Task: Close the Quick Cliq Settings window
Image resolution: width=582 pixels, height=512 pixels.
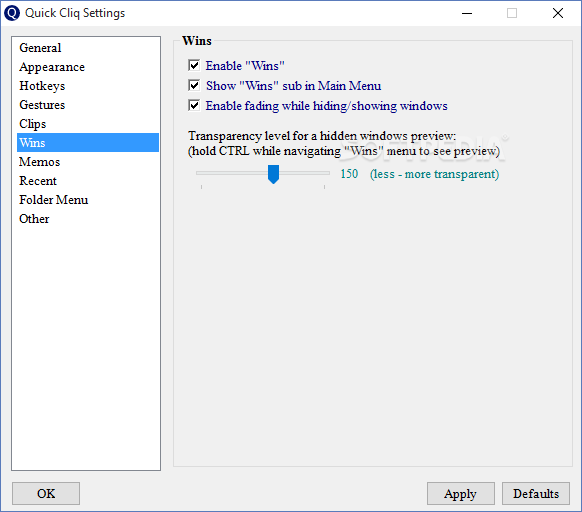Action: [558, 13]
